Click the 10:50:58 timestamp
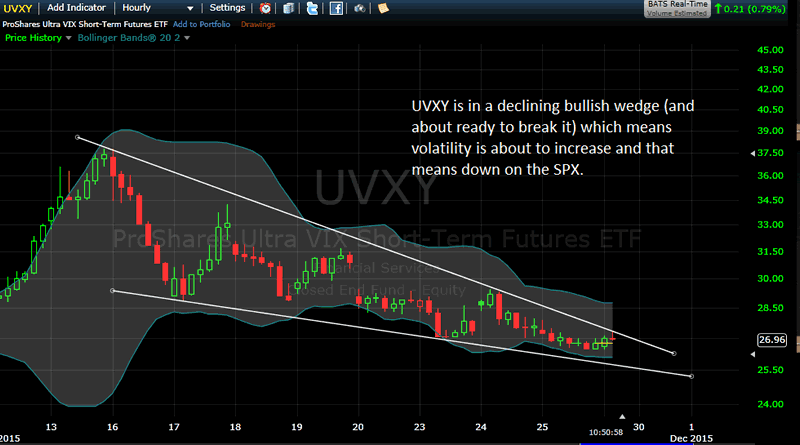 (606, 432)
